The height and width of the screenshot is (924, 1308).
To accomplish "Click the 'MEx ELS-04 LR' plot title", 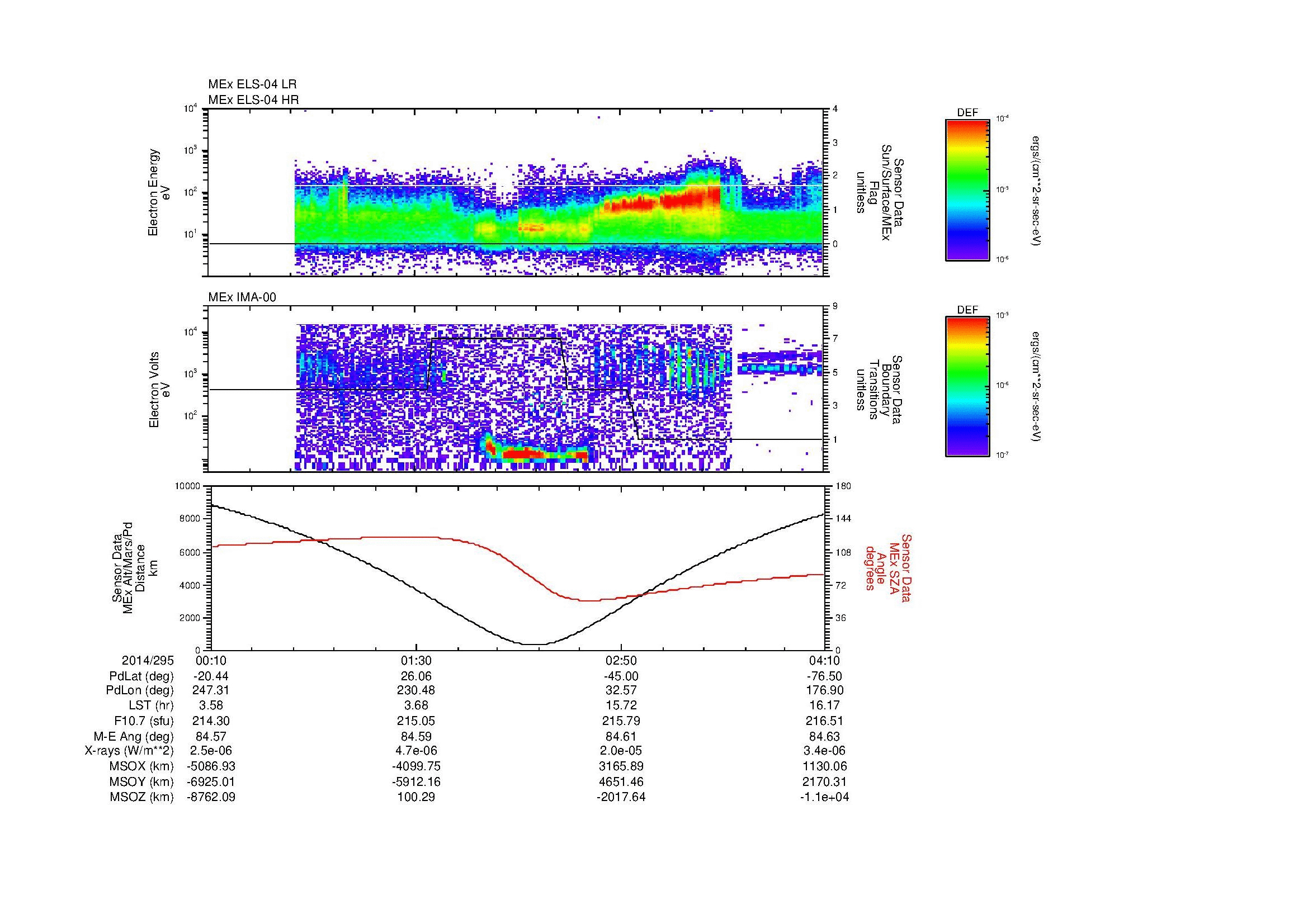I will click(x=252, y=84).
